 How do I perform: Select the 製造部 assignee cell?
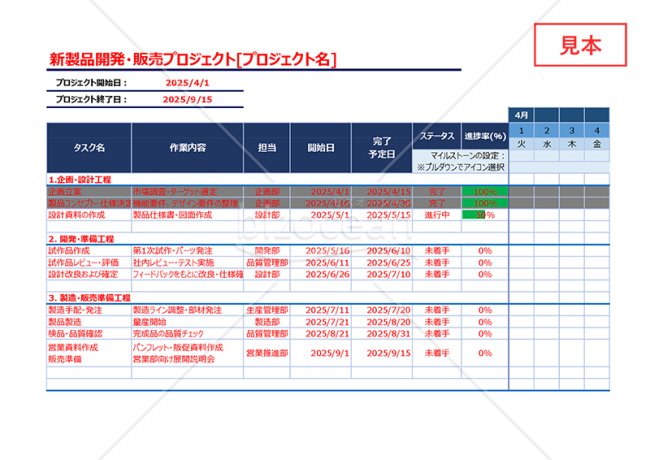(x=267, y=322)
